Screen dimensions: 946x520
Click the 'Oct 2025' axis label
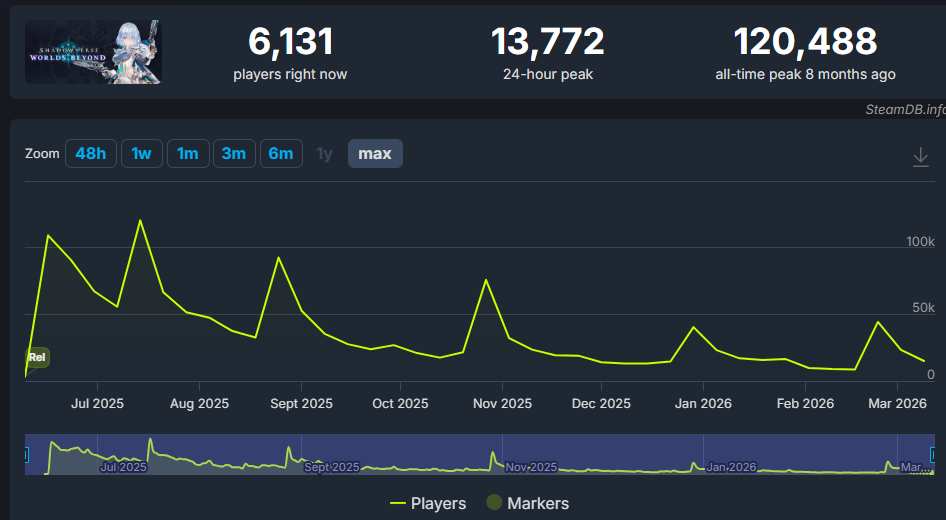click(400, 404)
